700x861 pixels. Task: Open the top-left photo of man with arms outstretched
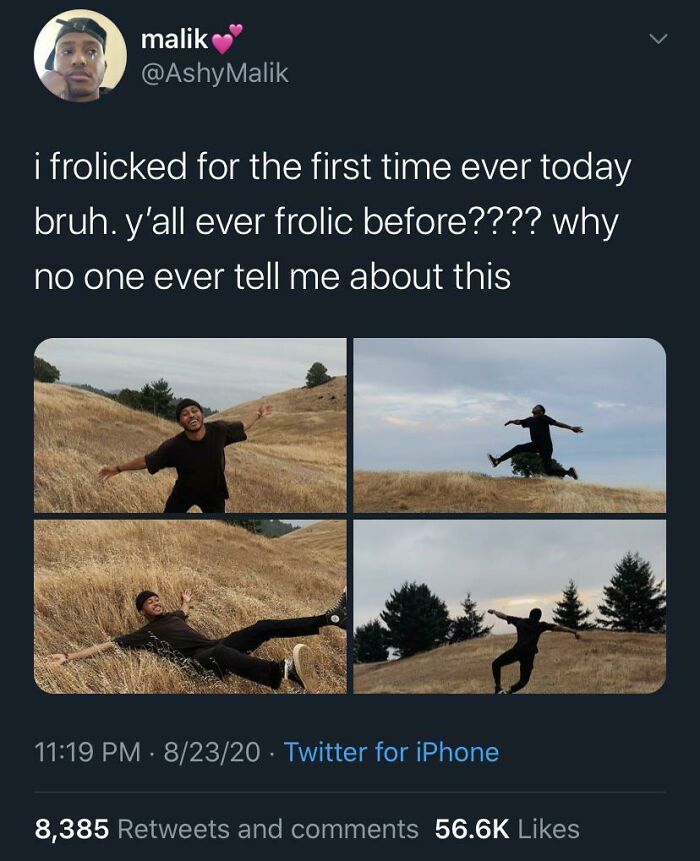[190, 425]
